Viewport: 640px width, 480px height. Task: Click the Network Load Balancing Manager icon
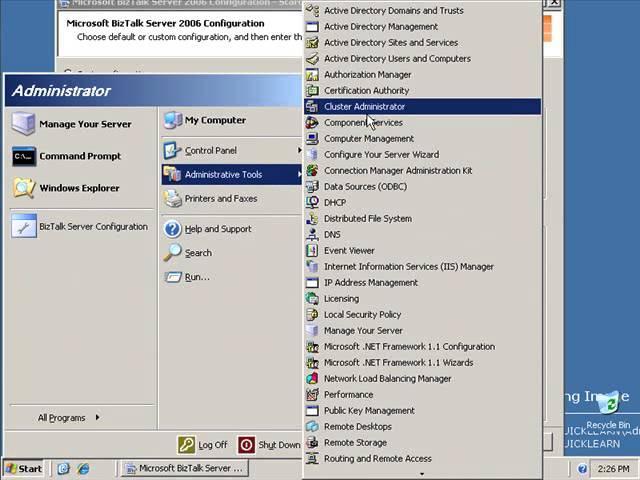click(312, 378)
